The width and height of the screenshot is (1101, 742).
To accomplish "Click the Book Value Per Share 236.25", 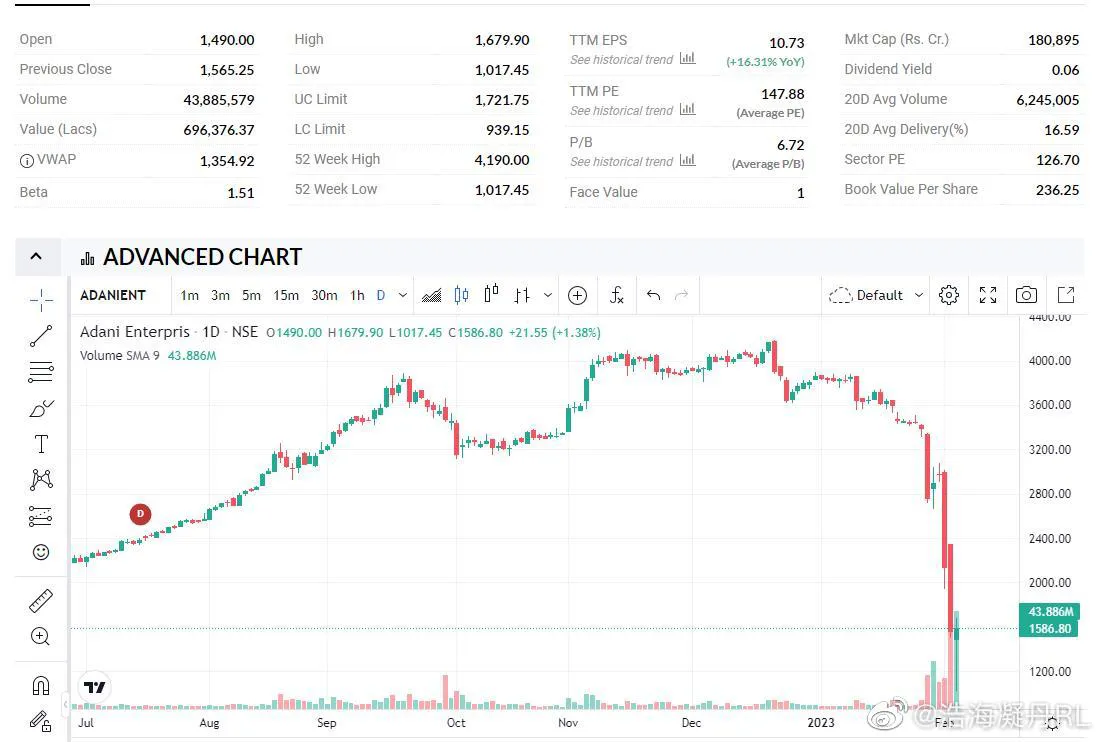I will tap(1057, 190).
